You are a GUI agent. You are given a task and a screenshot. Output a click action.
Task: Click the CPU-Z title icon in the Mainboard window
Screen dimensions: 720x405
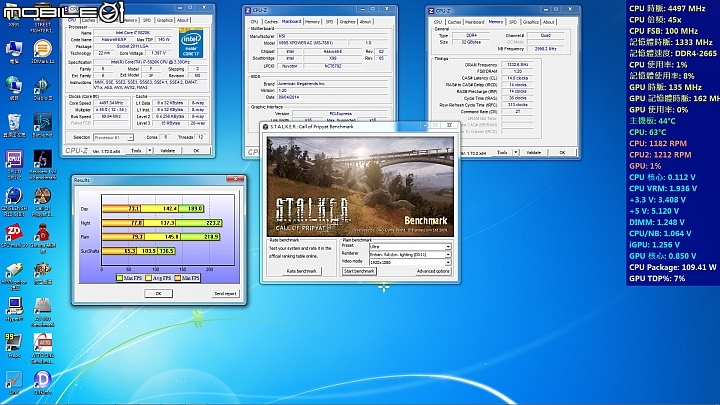tap(248, 10)
